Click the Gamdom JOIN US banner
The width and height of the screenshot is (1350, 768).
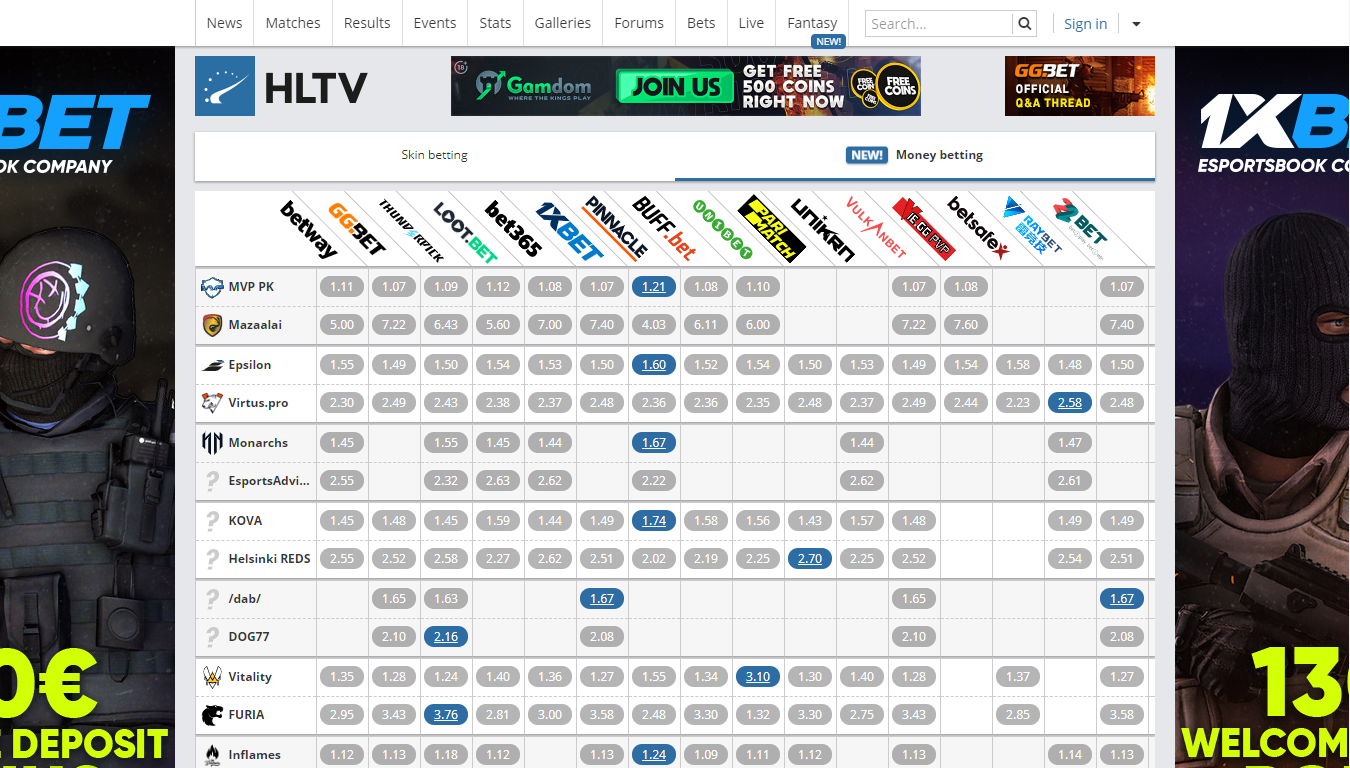coord(685,86)
